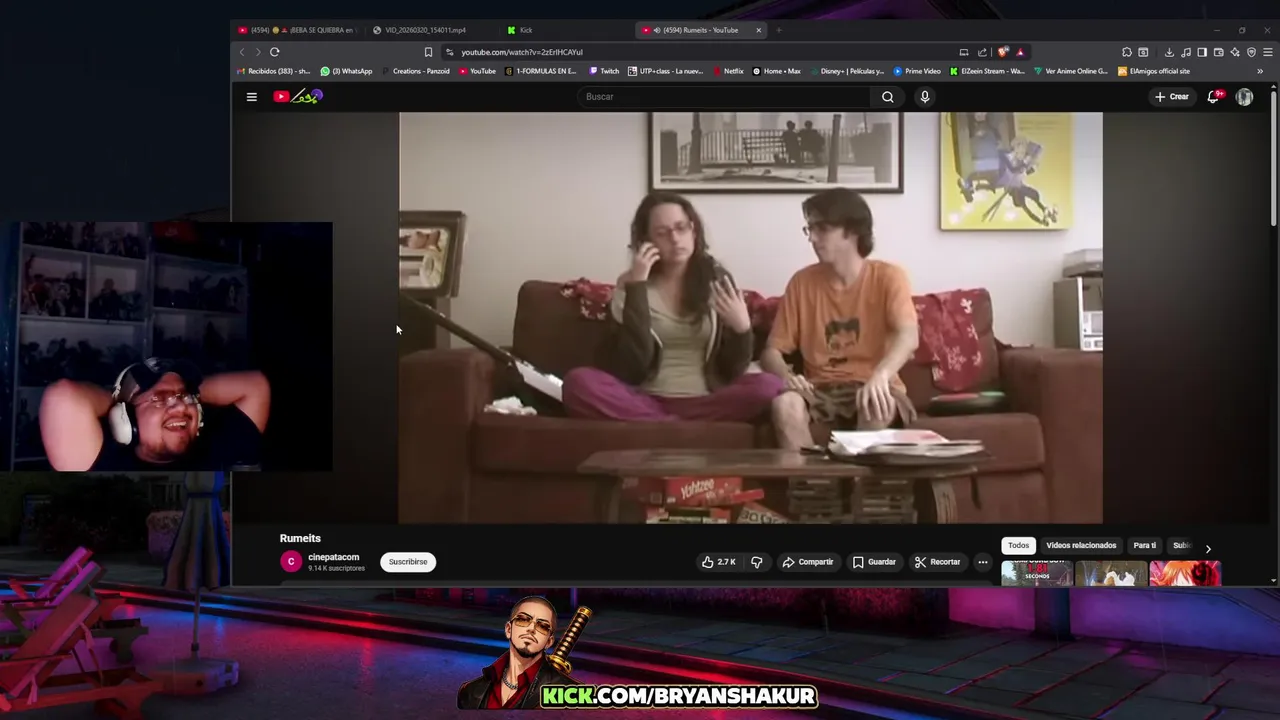Share this page from the address bar
1280x720 pixels.
(x=982, y=52)
